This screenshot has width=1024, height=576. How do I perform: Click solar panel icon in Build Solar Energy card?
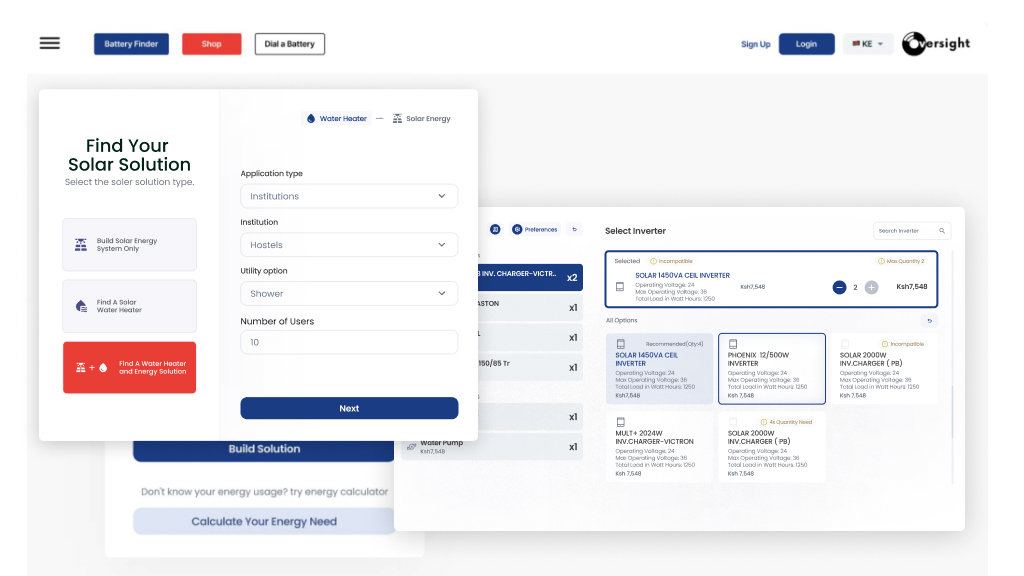tap(81, 245)
